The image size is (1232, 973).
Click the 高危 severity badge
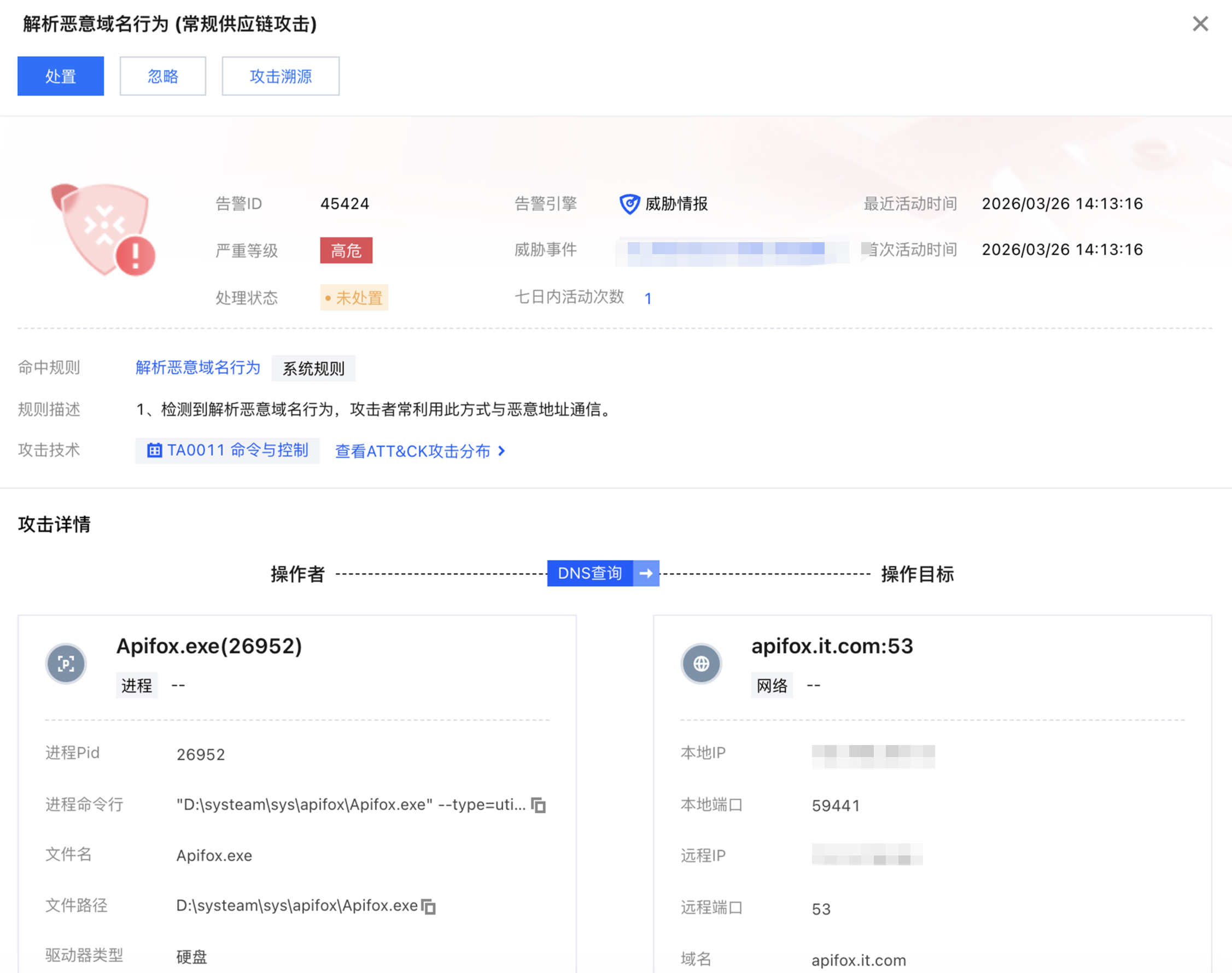pos(346,251)
